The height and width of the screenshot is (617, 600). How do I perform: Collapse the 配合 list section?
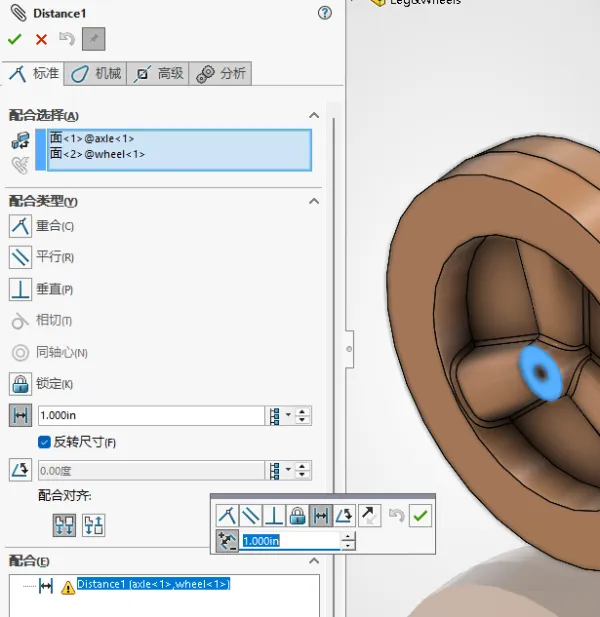coord(314,561)
